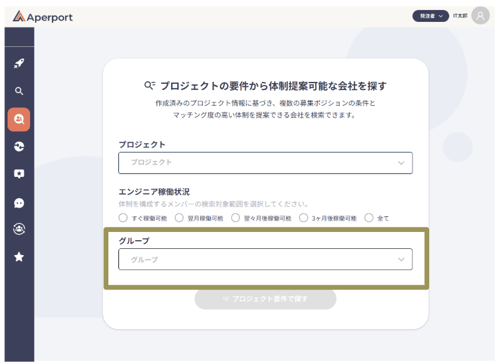Select the すぐ稼働可能 radio button
Viewport: 500px width, 362px height.
(123, 218)
